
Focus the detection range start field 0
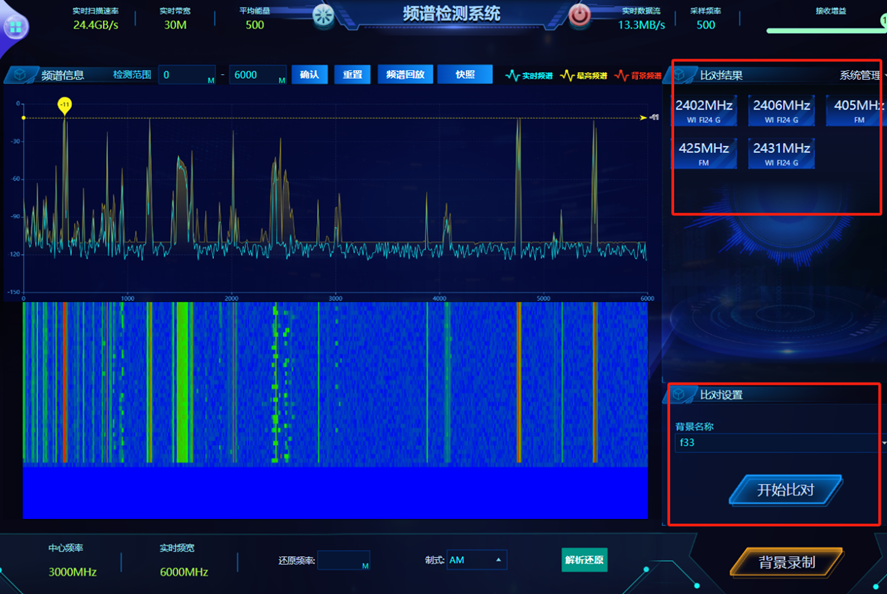(187, 75)
